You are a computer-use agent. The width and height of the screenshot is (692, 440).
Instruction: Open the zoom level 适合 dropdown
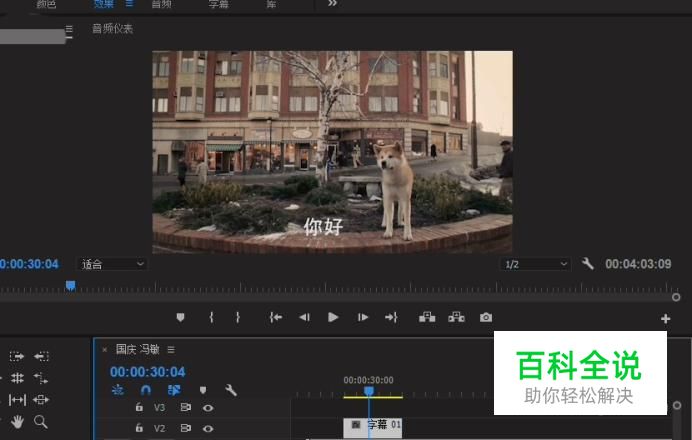point(112,264)
